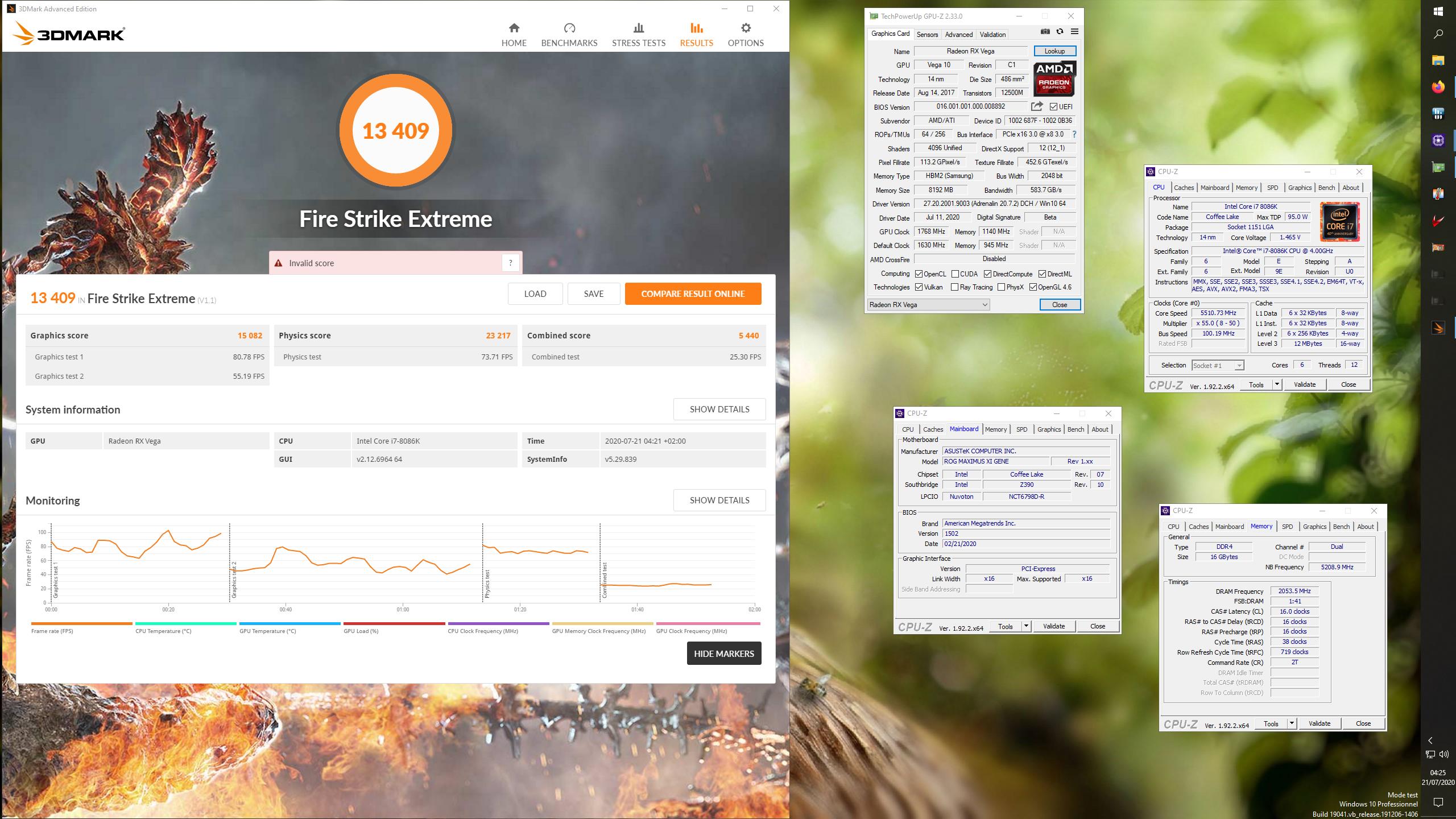Expand Tools dropdown arrow in CPU-Z Memory window

(x=1292, y=723)
